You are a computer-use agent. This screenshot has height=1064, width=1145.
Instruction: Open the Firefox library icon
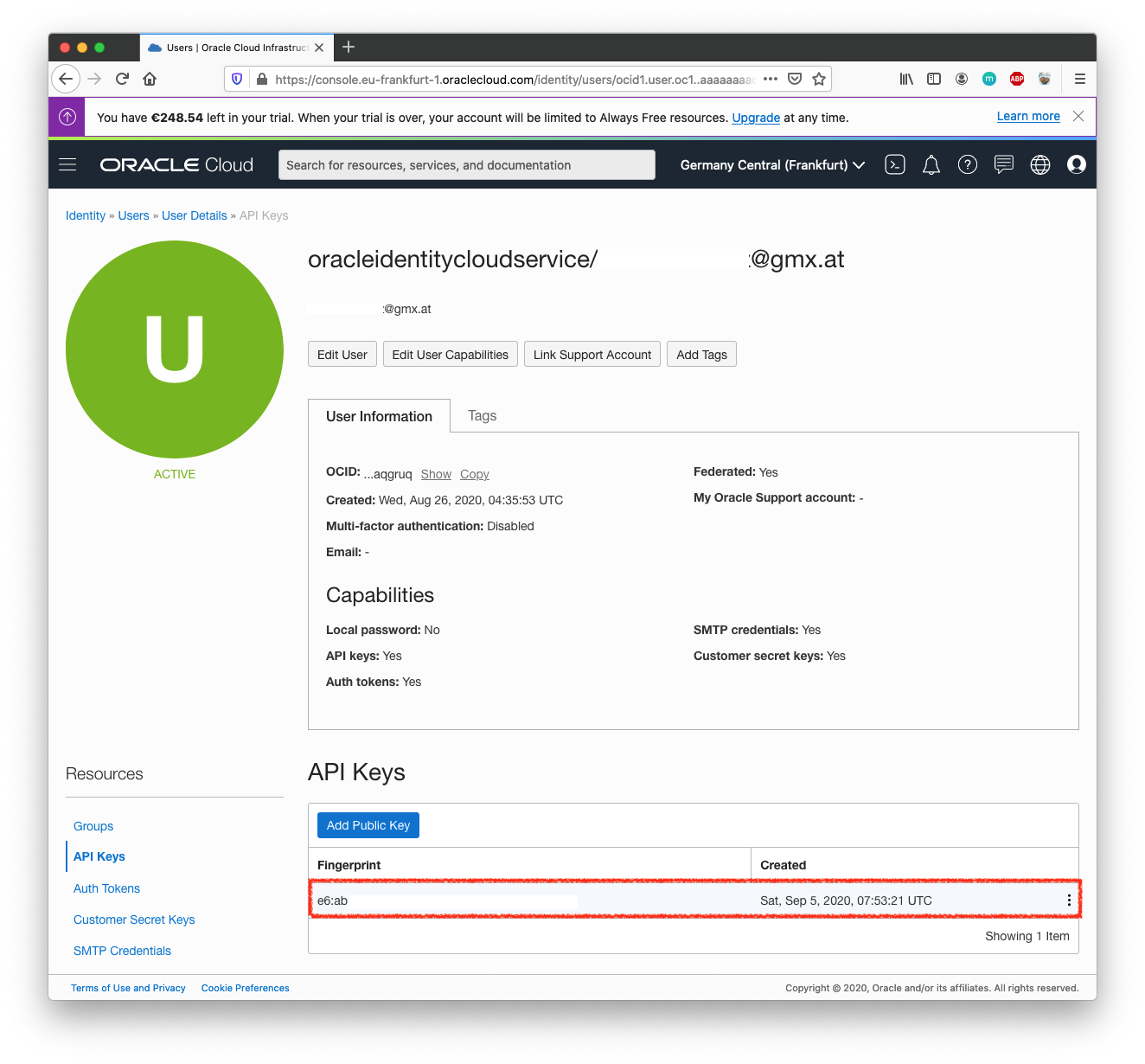[906, 79]
